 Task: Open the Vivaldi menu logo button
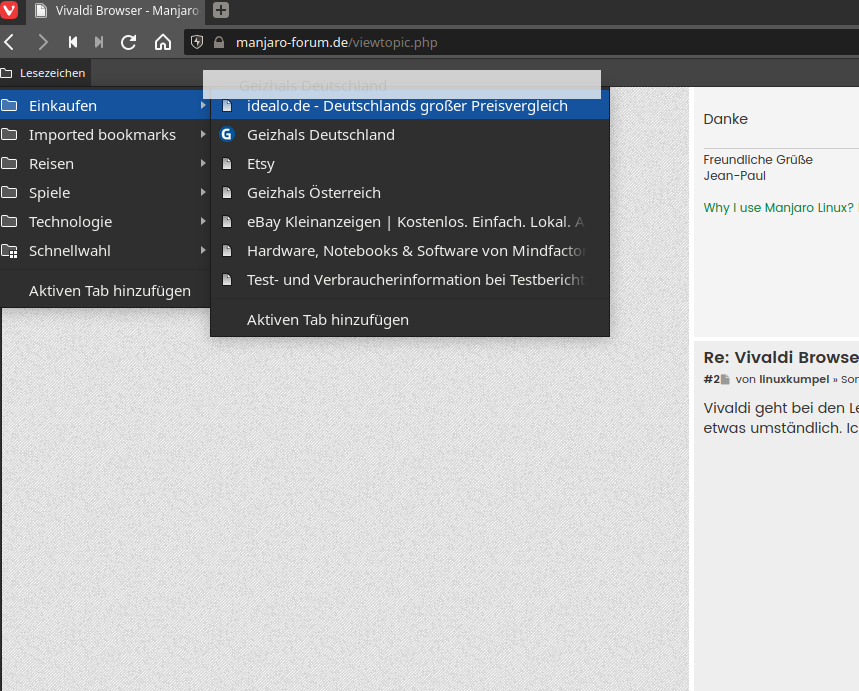tap(9, 10)
